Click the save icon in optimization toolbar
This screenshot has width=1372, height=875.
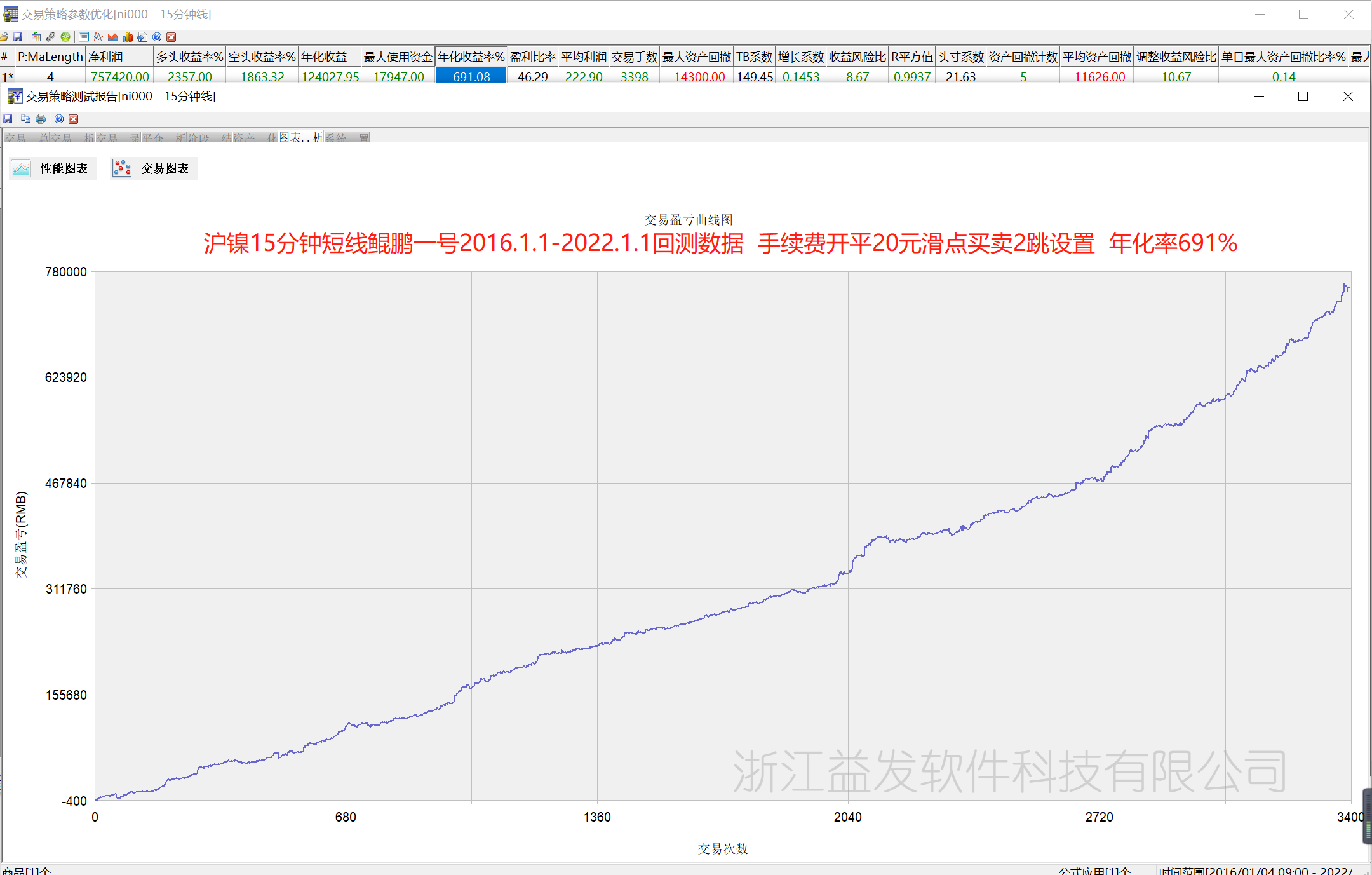18,37
